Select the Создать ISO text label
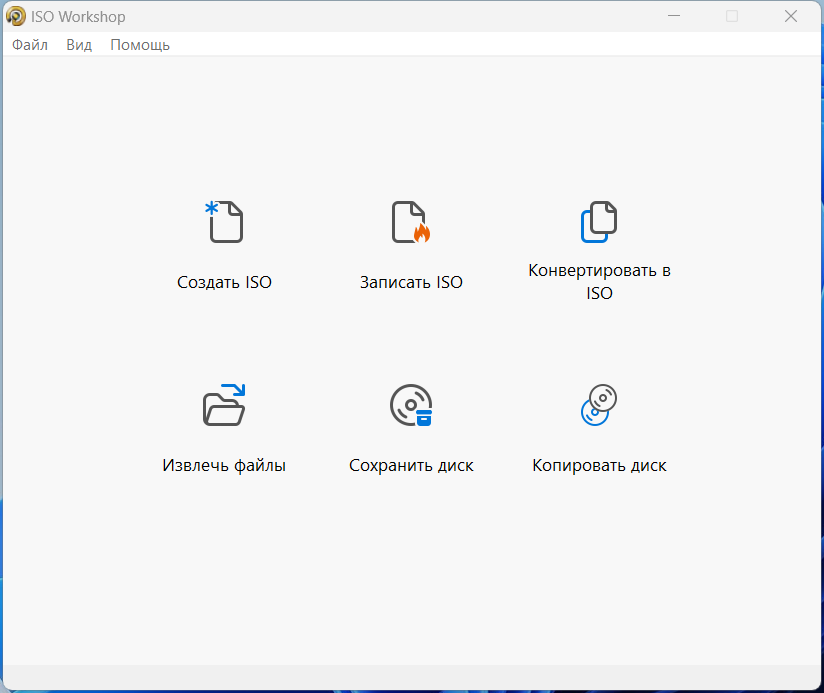Image resolution: width=824 pixels, height=693 pixels. [x=224, y=282]
